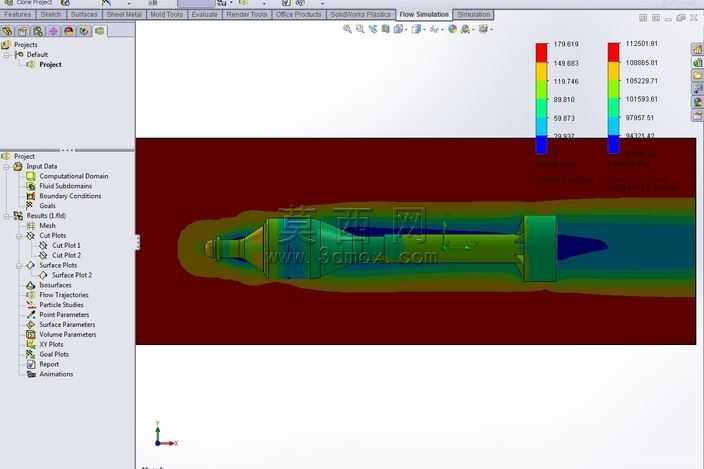Open View Settings dropdown arrow

492,30
